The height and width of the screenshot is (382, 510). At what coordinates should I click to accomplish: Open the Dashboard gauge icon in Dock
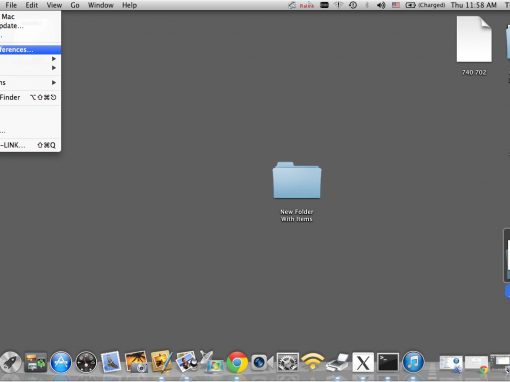86,362
